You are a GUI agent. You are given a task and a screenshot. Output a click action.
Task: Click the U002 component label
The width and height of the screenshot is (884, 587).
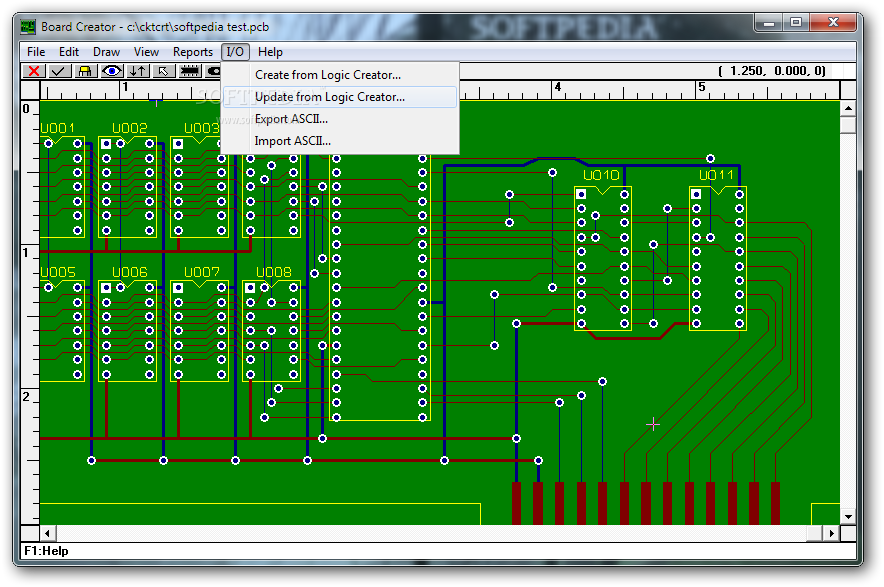[x=130, y=128]
